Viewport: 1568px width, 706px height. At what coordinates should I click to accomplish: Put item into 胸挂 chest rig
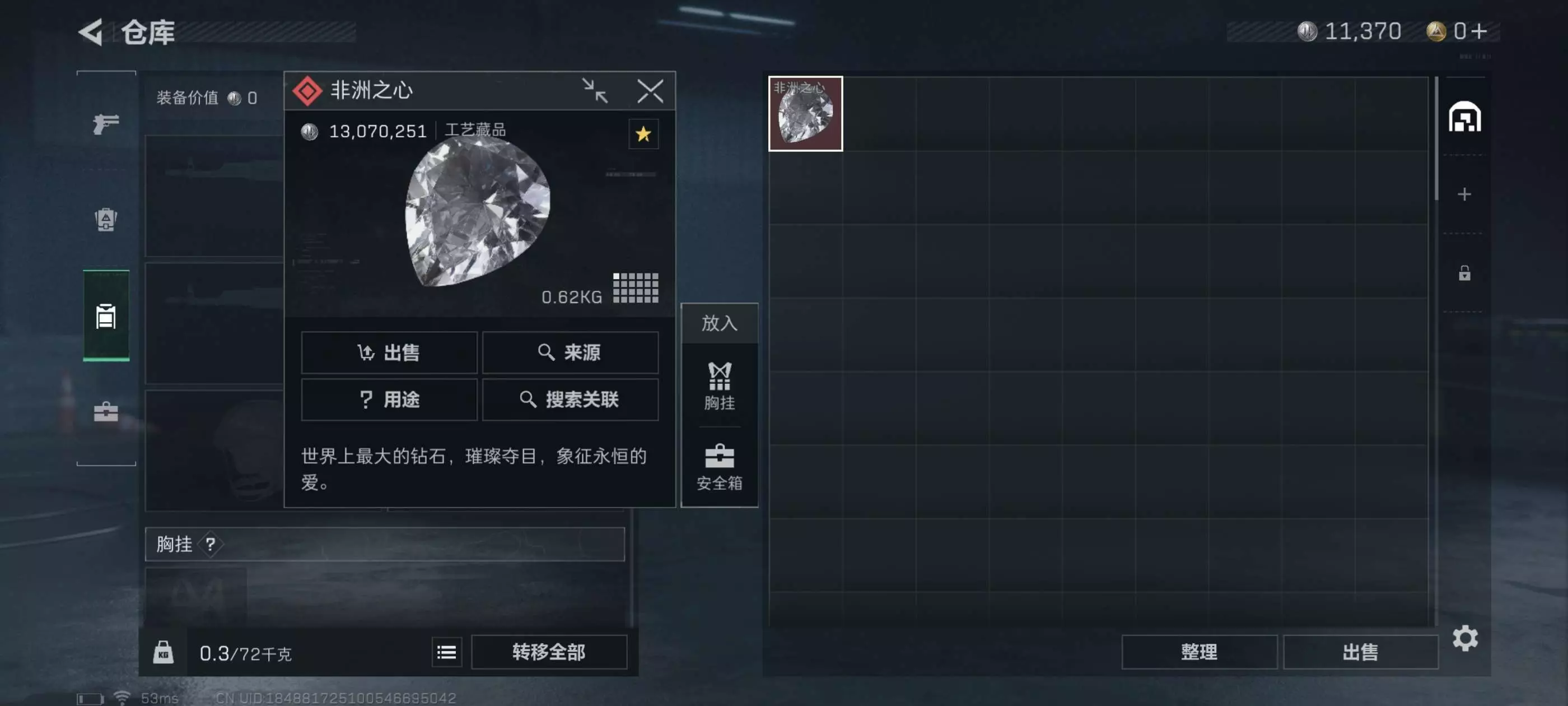(x=719, y=386)
